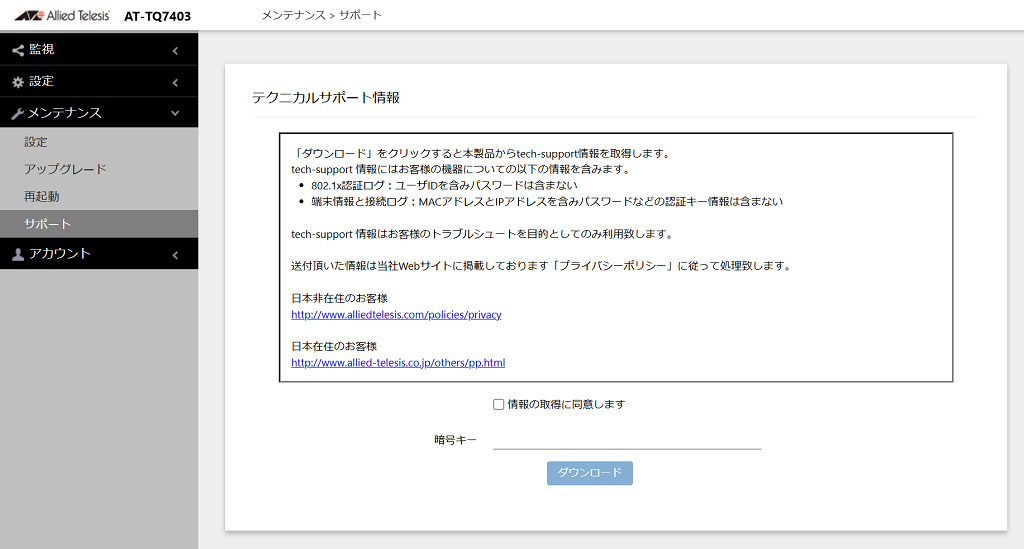The height and width of the screenshot is (549, 1024).
Task: Click the アカウント person icon
Action: point(18,255)
